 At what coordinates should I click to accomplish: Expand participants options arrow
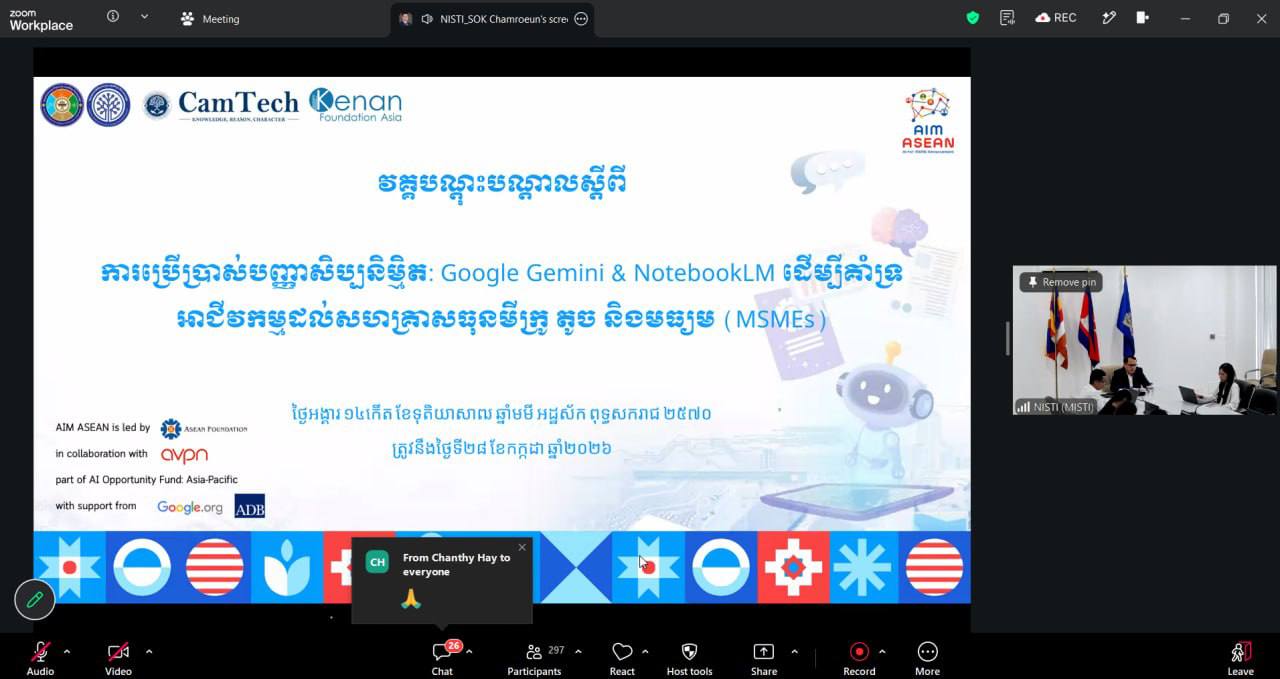578,652
